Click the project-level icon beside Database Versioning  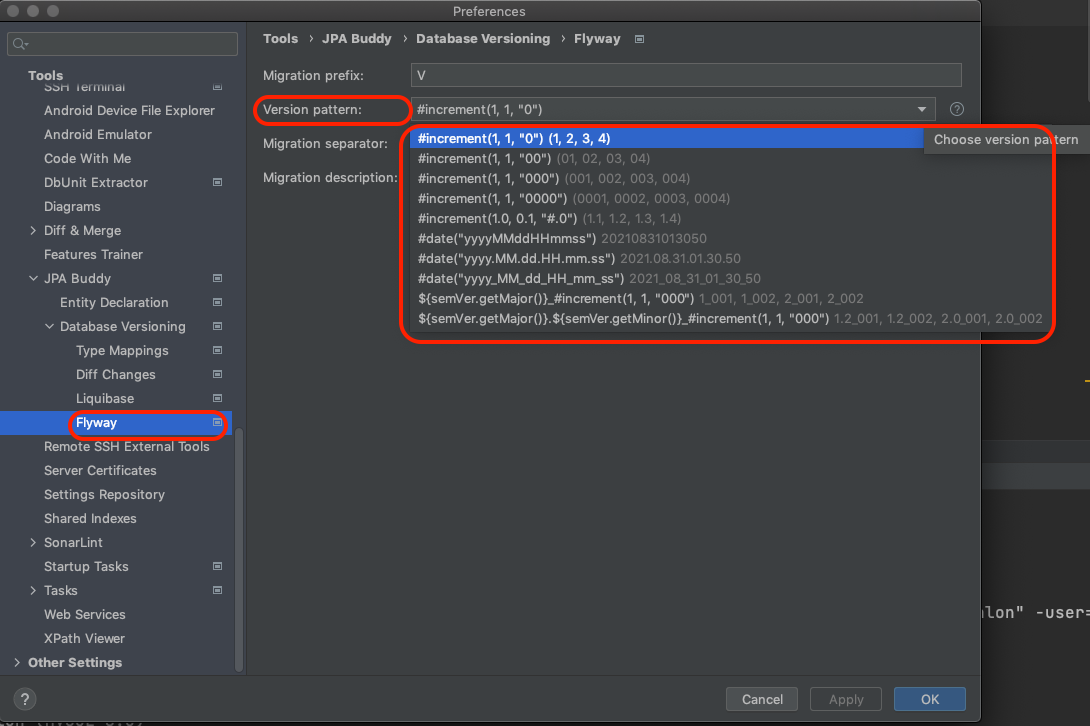[218, 326]
